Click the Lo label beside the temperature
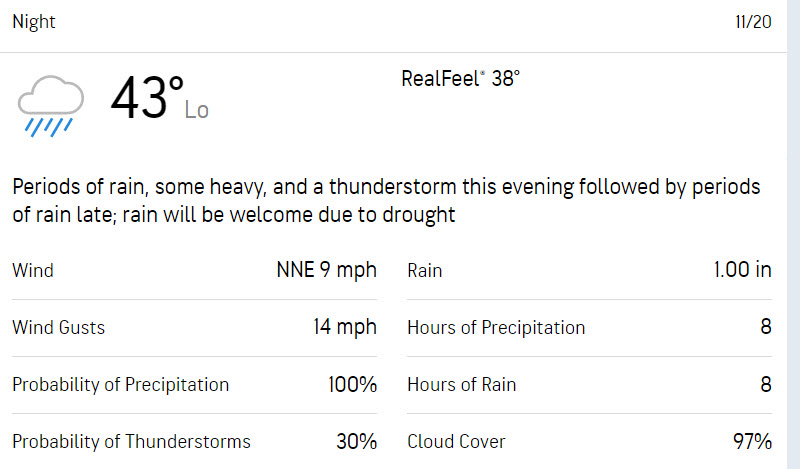Viewport: 800px width, 469px height. coord(196,110)
